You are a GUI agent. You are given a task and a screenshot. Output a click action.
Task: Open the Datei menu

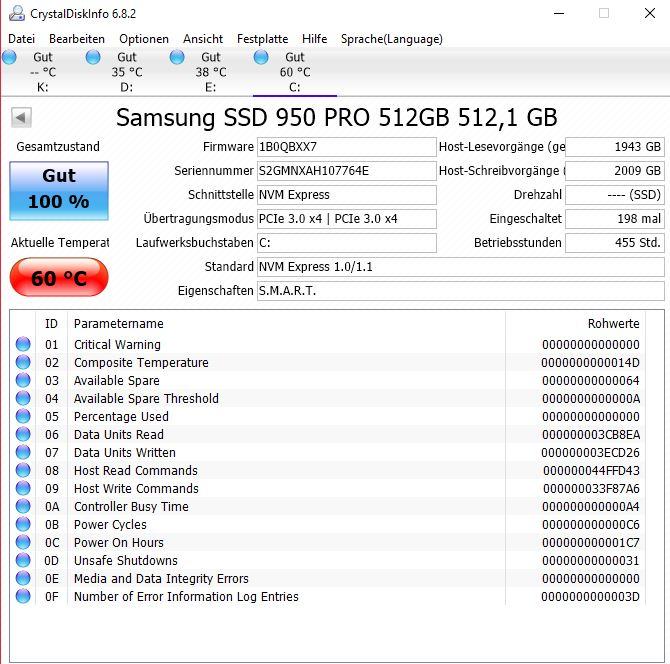[x=21, y=39]
